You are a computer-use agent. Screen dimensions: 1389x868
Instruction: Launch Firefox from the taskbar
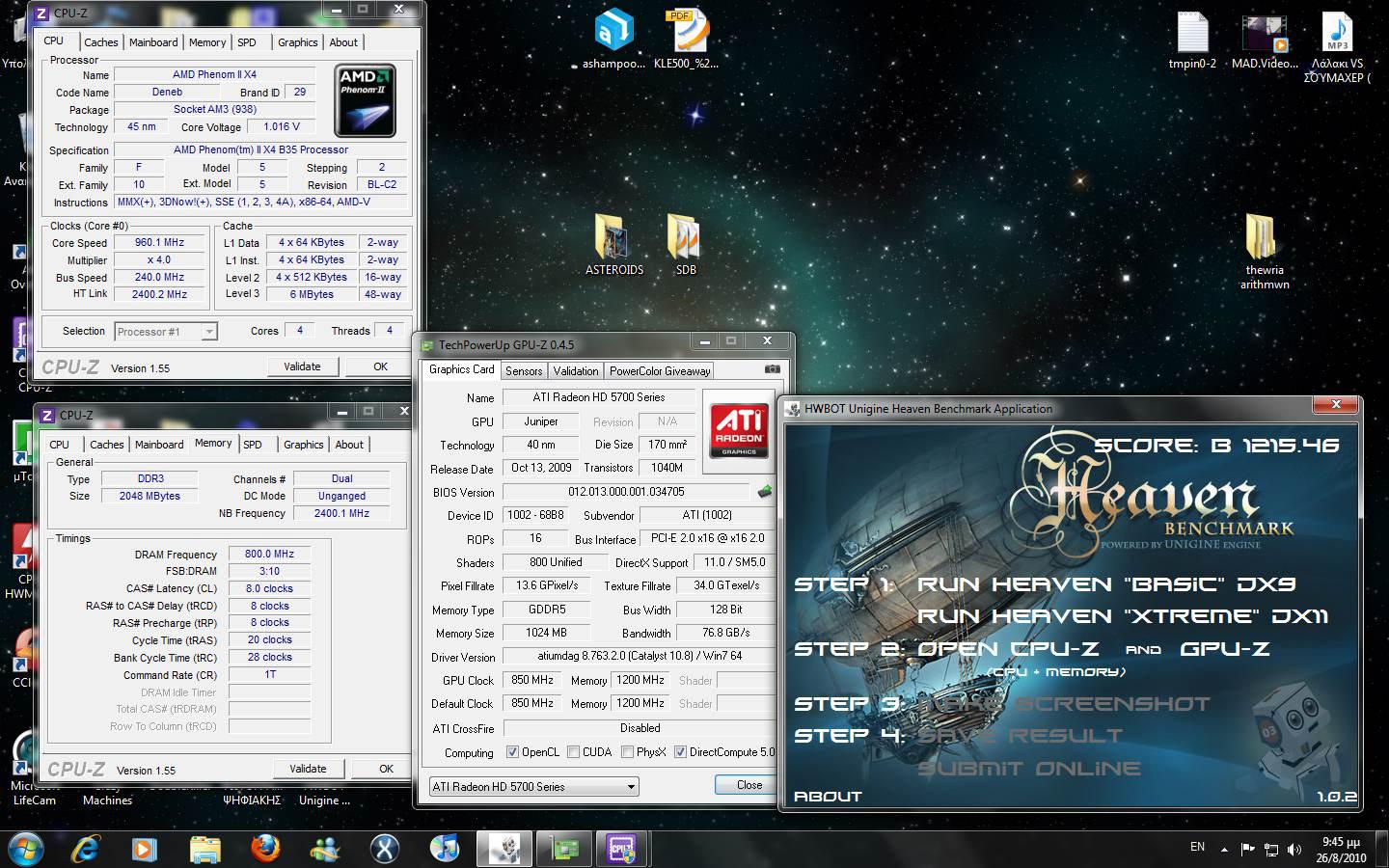(265, 849)
